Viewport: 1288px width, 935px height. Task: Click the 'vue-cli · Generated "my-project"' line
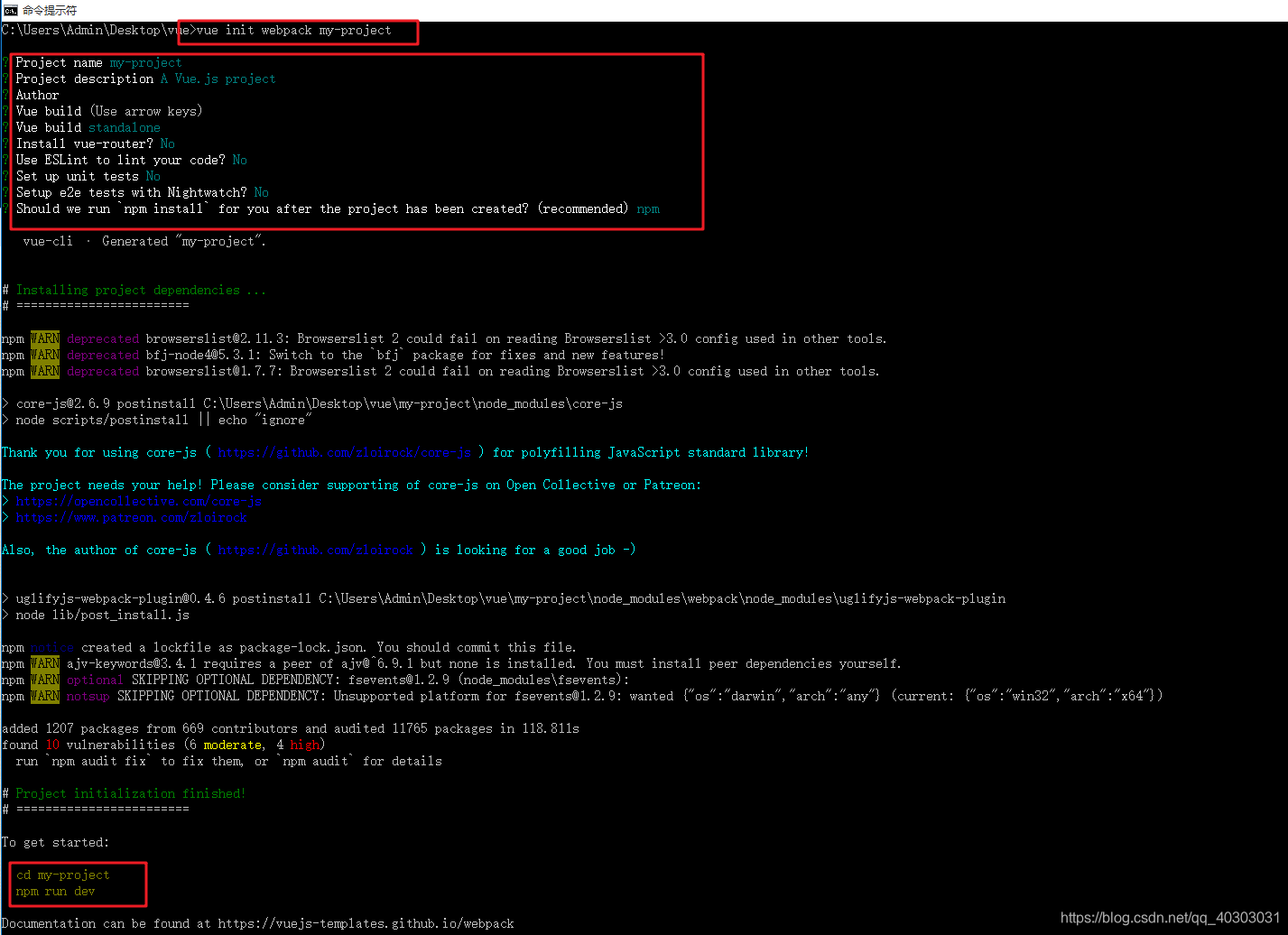144,241
